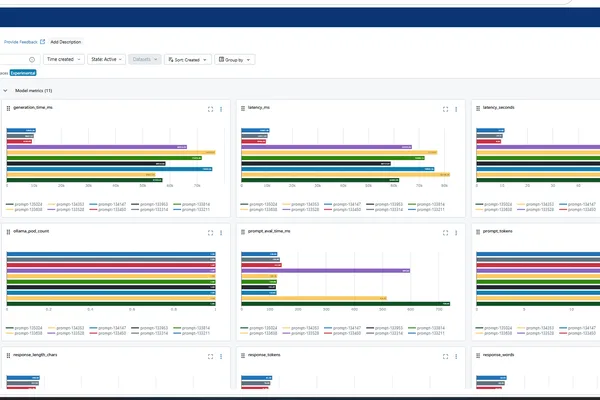Click the 'response_length_chars' chart title

[x=35, y=355]
